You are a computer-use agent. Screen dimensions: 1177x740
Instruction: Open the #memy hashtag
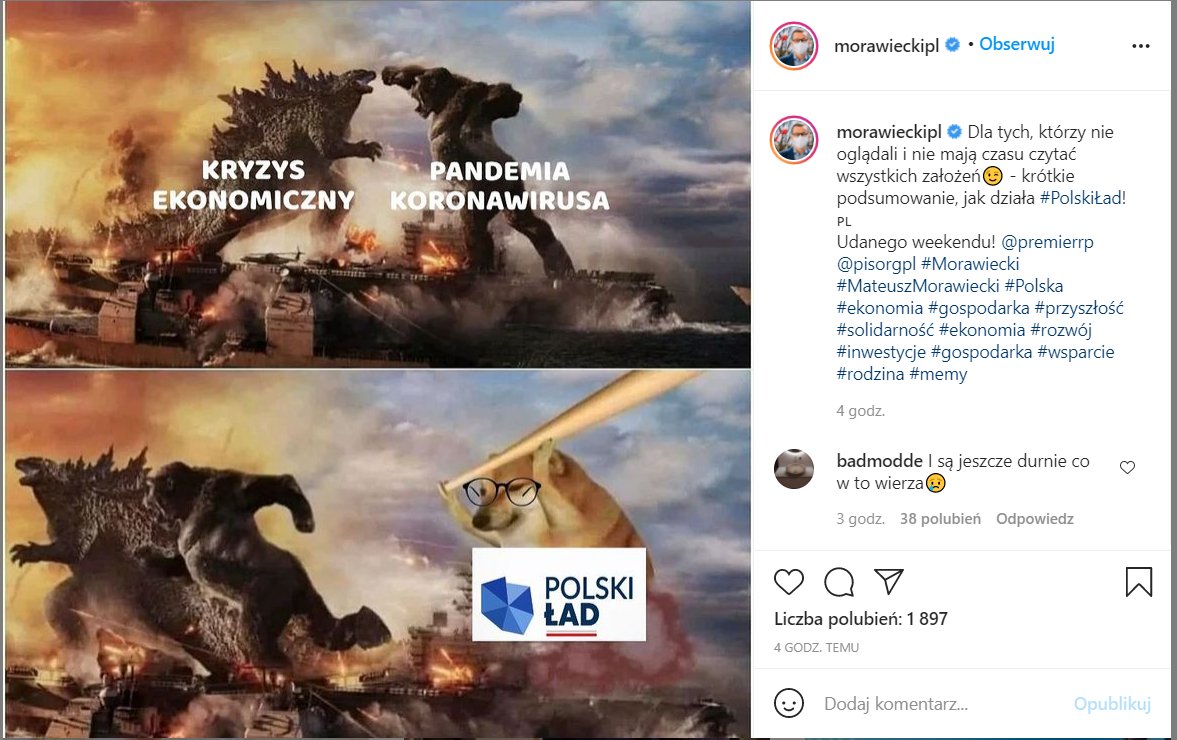click(938, 374)
